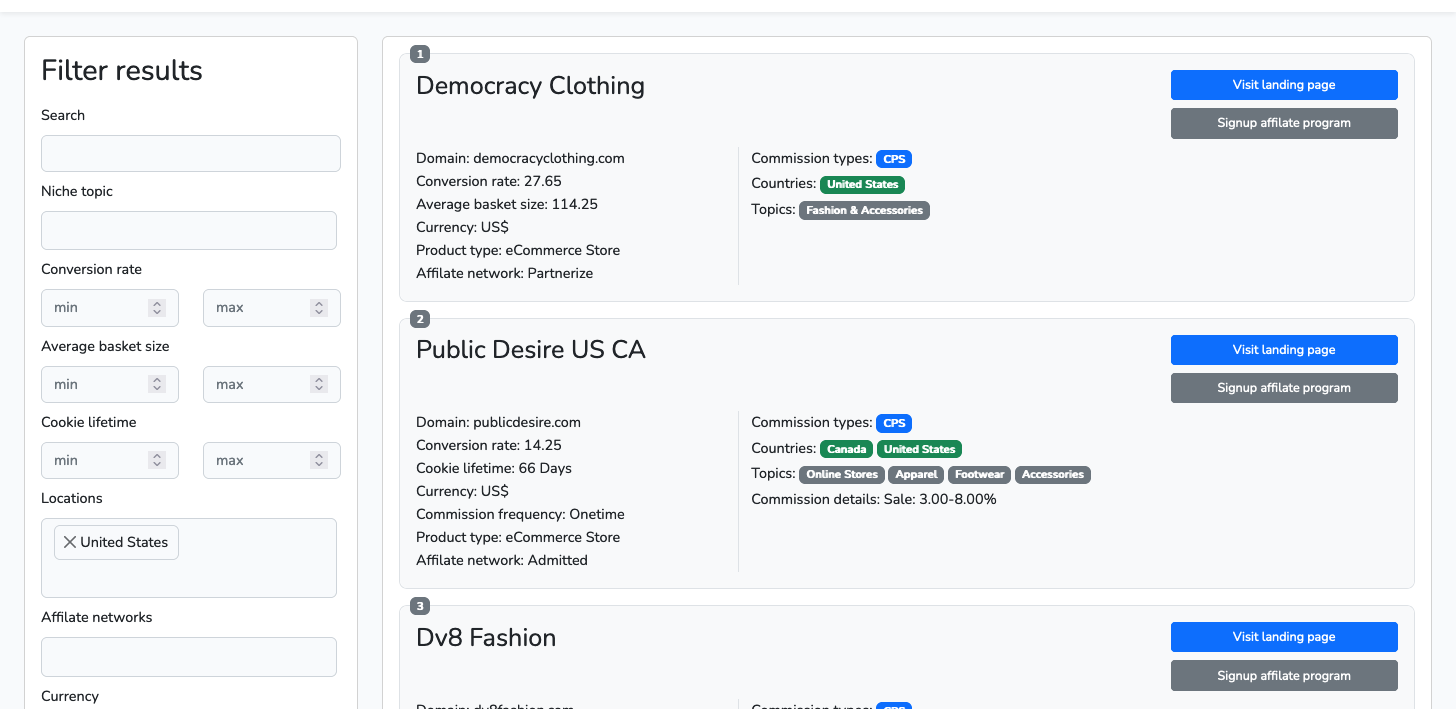Click Commission frequency: Onetime text
This screenshot has width=1456, height=709.
click(x=520, y=514)
